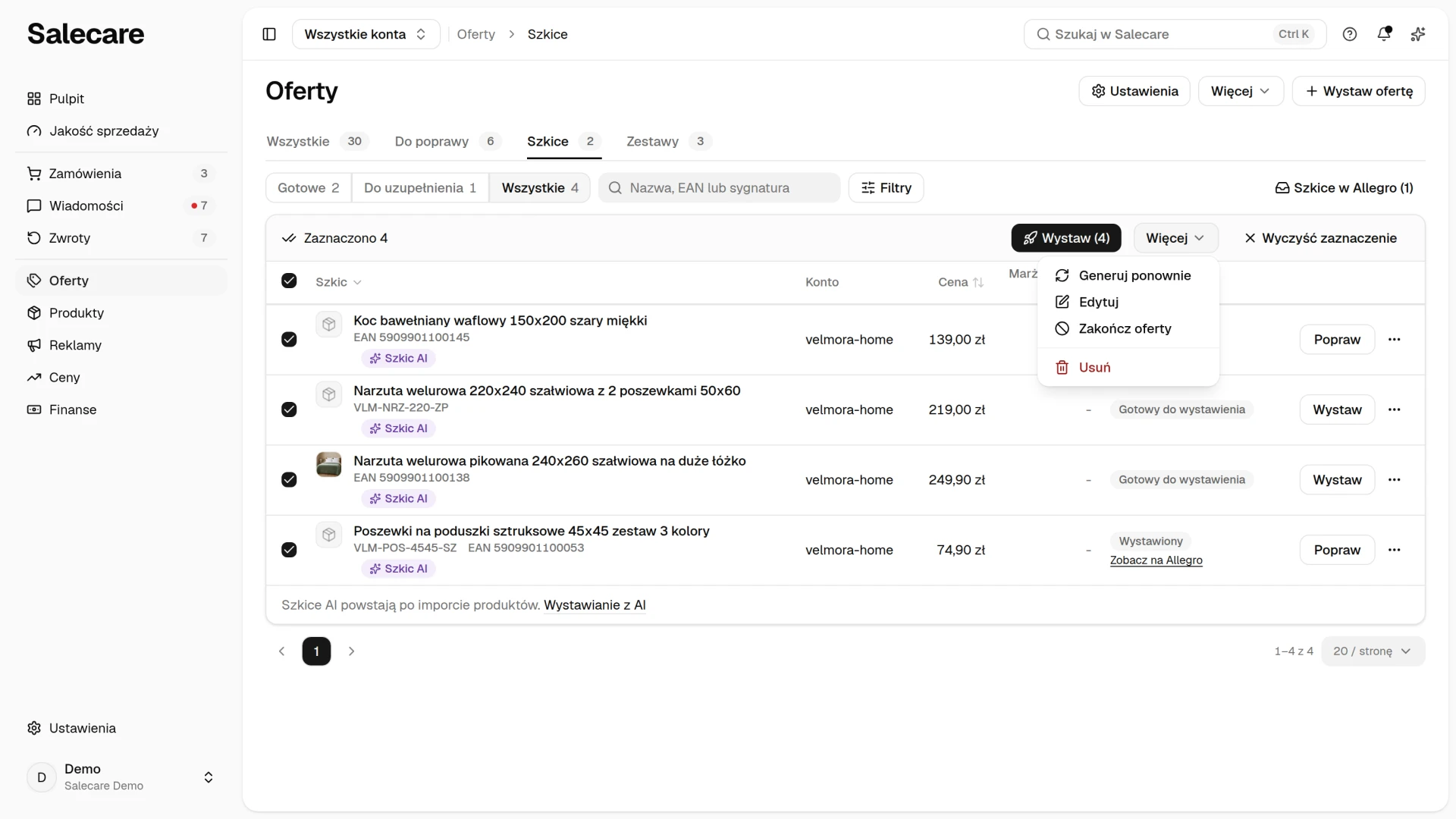Expand the page header Więcej dropdown
The height and width of the screenshot is (819, 1456).
[1241, 91]
